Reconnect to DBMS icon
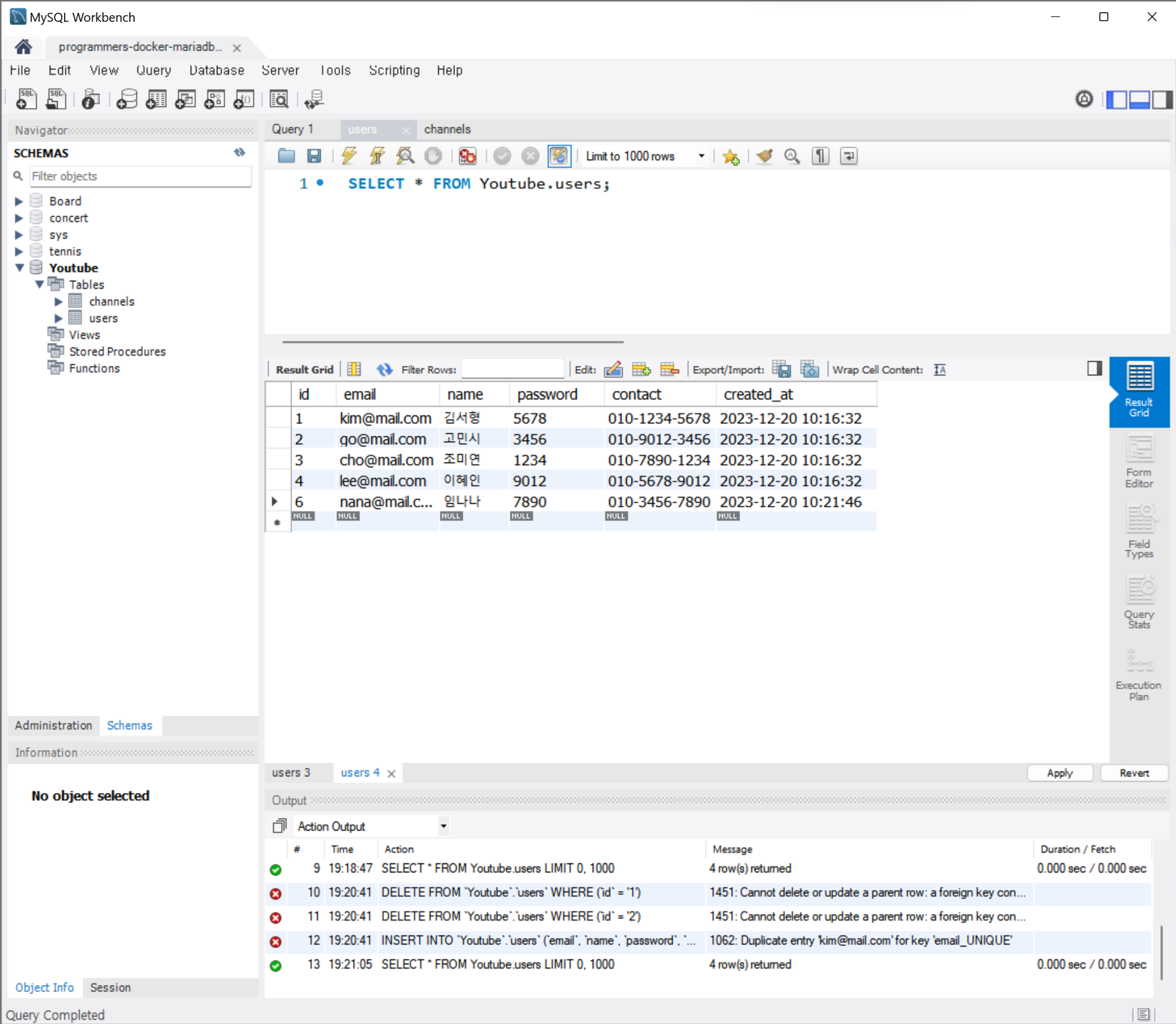1176x1024 pixels. pos(315,99)
